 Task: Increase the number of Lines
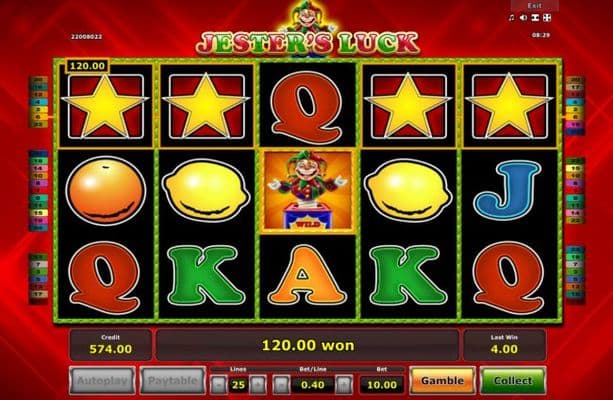click(x=257, y=385)
